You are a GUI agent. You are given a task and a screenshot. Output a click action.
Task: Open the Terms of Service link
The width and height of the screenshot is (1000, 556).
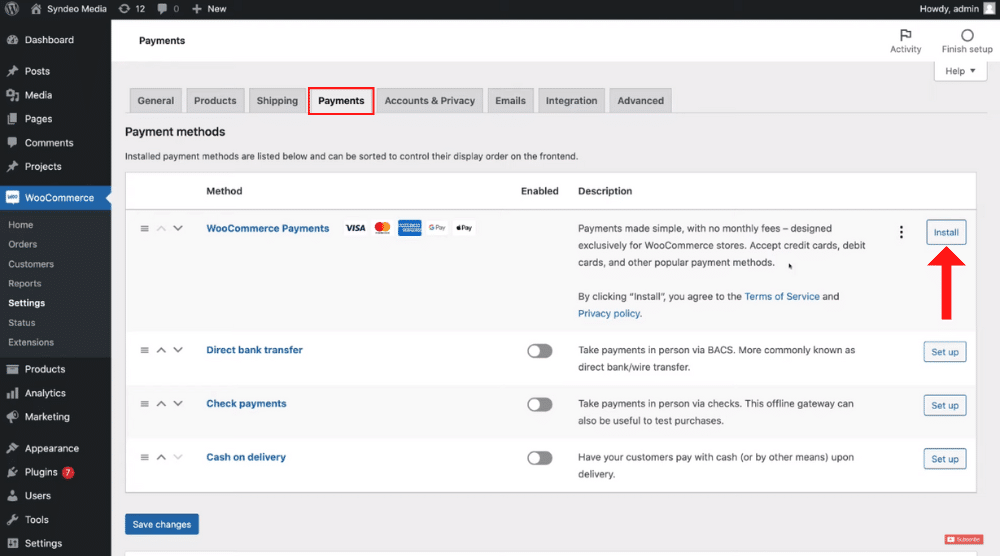pyautogui.click(x=782, y=296)
